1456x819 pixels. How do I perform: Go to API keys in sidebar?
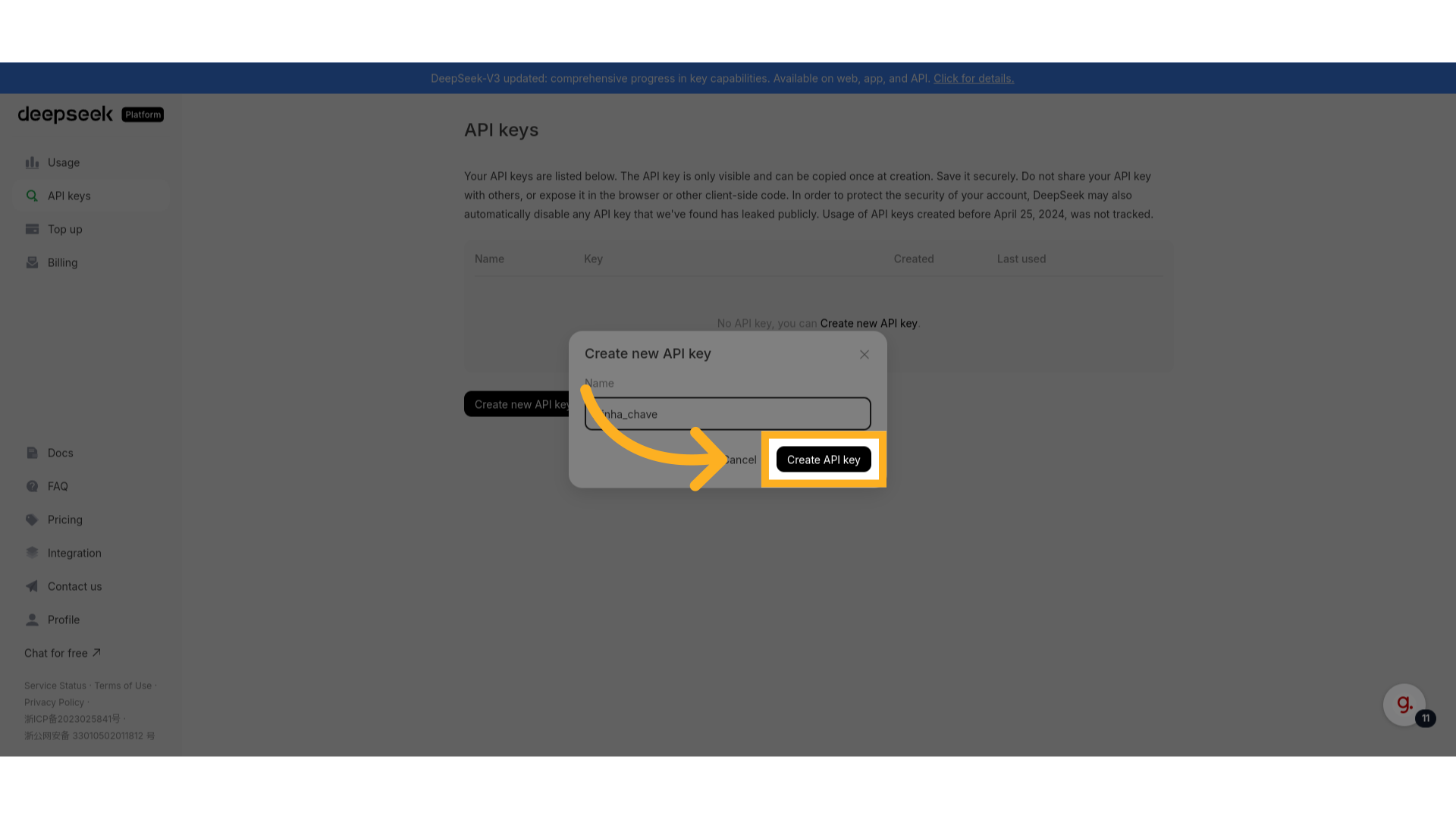click(90, 196)
